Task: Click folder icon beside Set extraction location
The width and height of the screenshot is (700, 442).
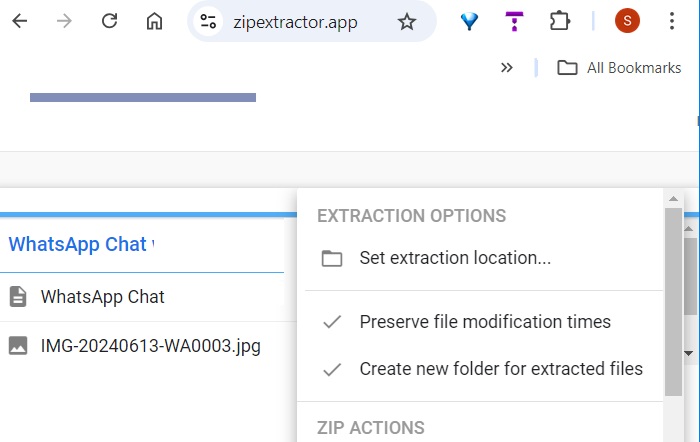Action: tap(332, 258)
